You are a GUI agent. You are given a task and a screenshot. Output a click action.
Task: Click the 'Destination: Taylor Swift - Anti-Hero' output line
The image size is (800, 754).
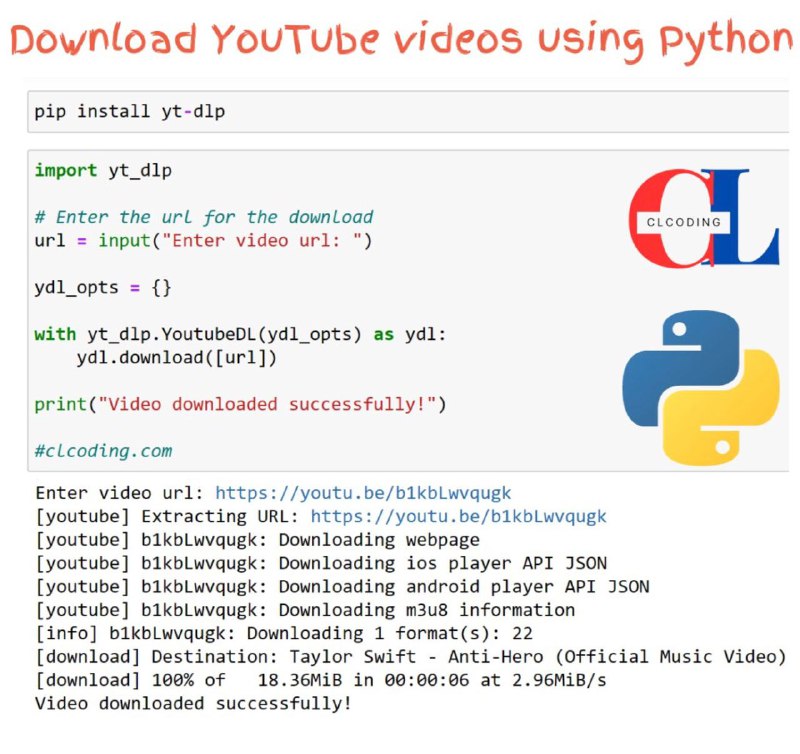[411, 658]
